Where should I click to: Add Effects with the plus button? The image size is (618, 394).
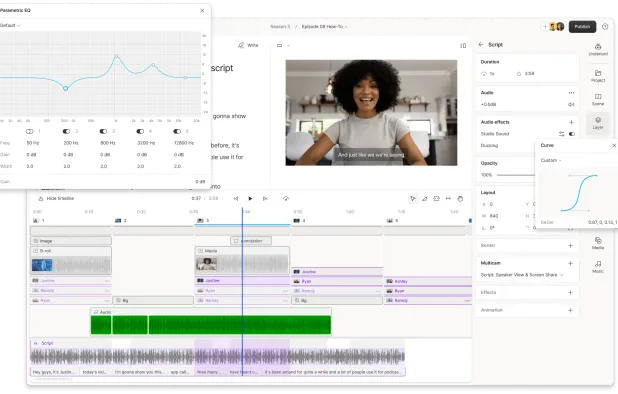coord(570,292)
